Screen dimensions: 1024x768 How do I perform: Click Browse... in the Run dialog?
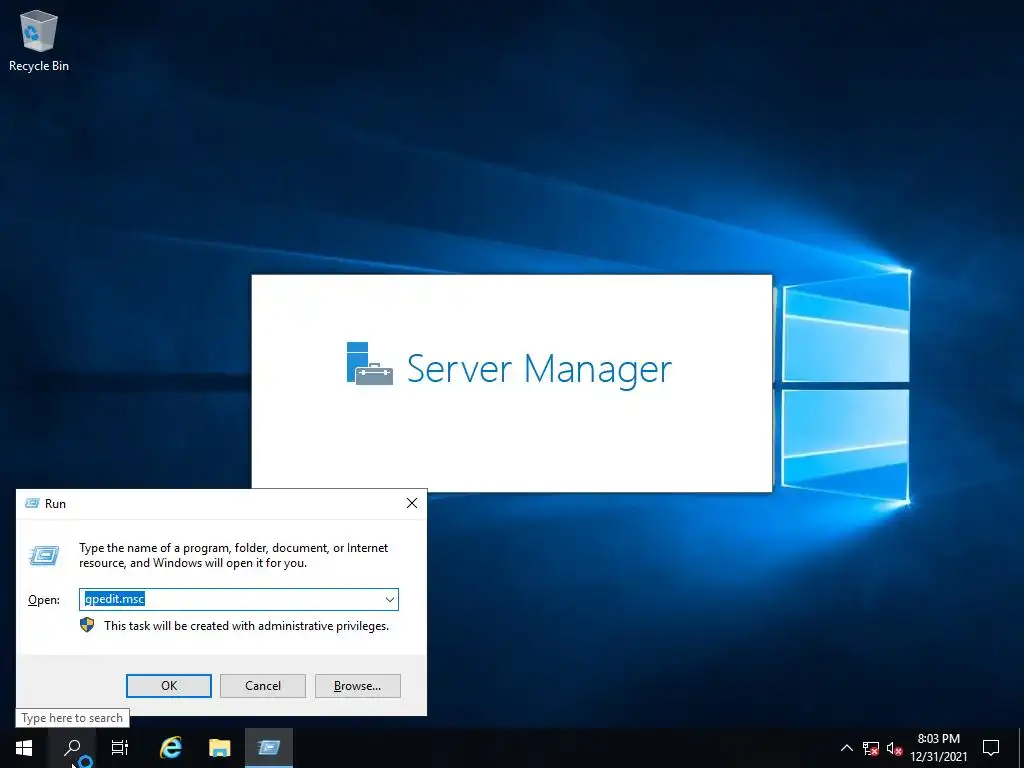[x=357, y=686]
